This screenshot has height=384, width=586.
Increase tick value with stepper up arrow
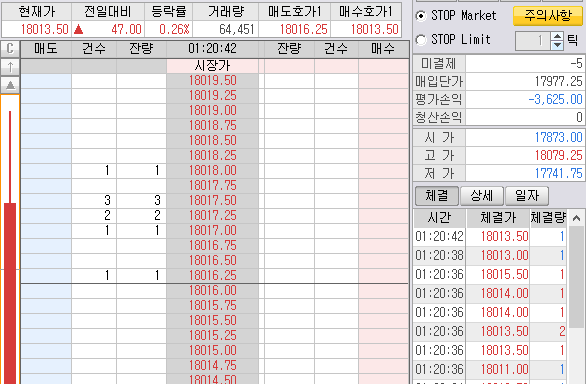click(557, 36)
